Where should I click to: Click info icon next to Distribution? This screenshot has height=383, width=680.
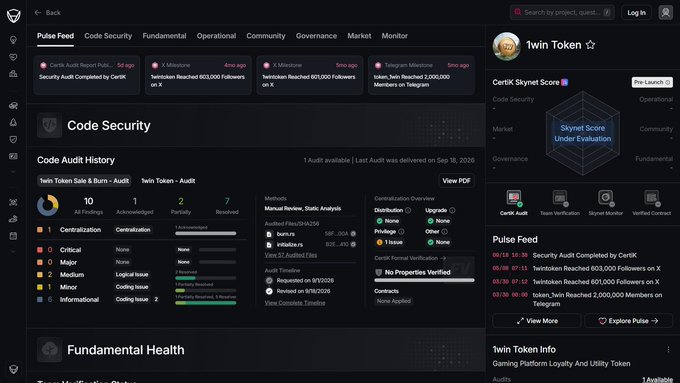pos(408,210)
